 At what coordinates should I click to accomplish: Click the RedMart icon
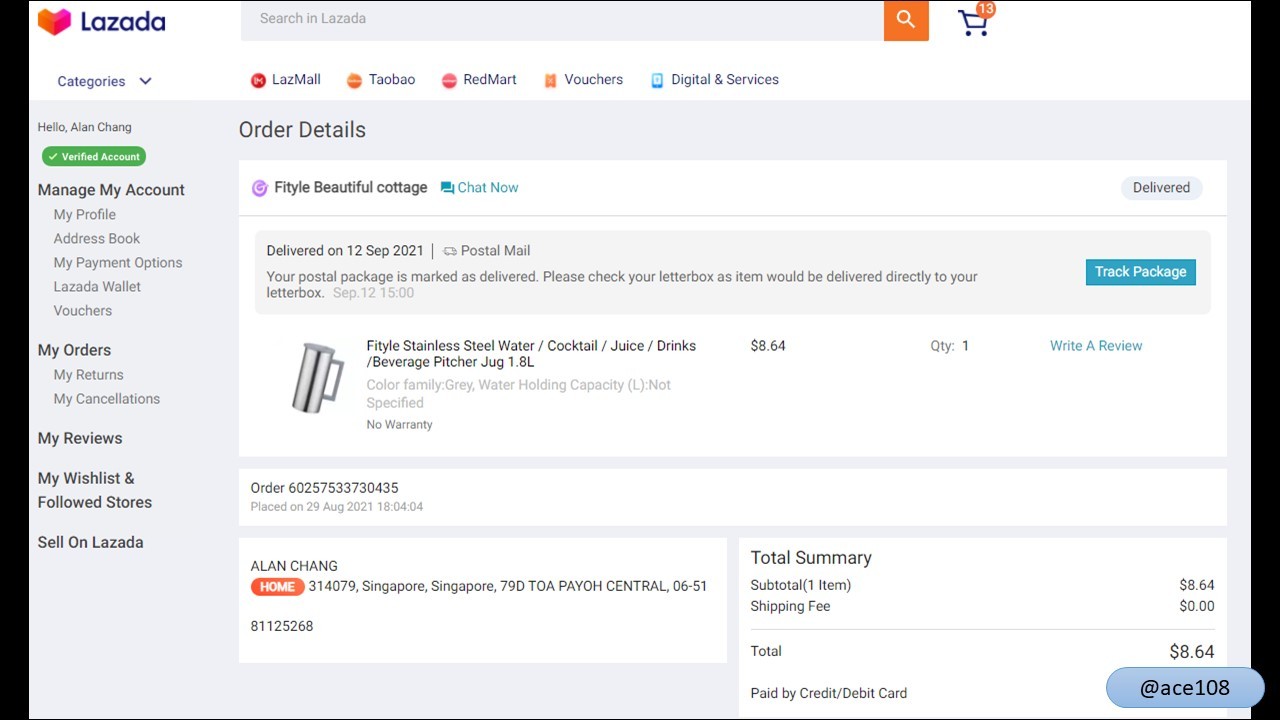[x=449, y=81]
